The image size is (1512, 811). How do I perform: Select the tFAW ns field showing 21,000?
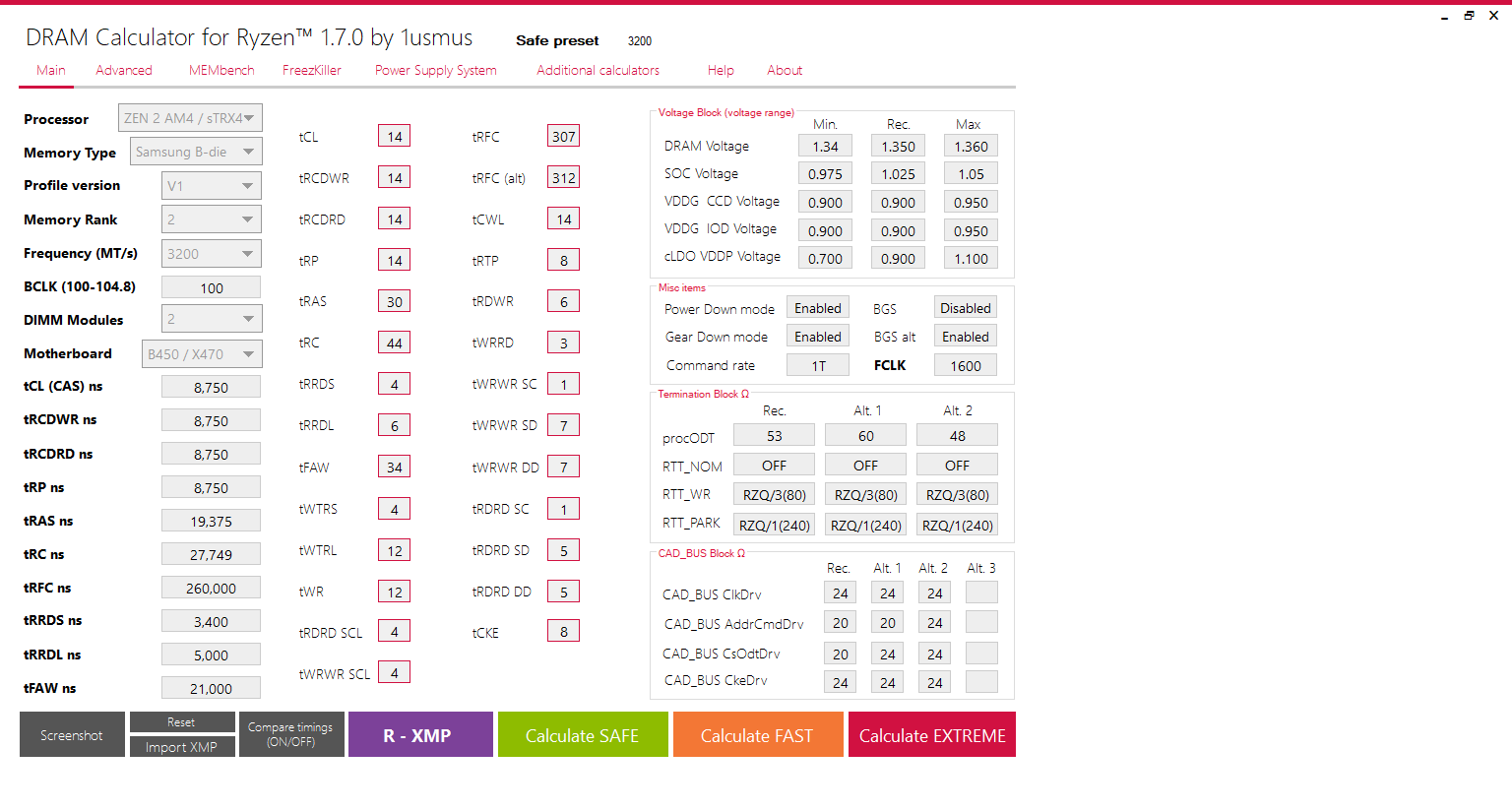point(211,688)
